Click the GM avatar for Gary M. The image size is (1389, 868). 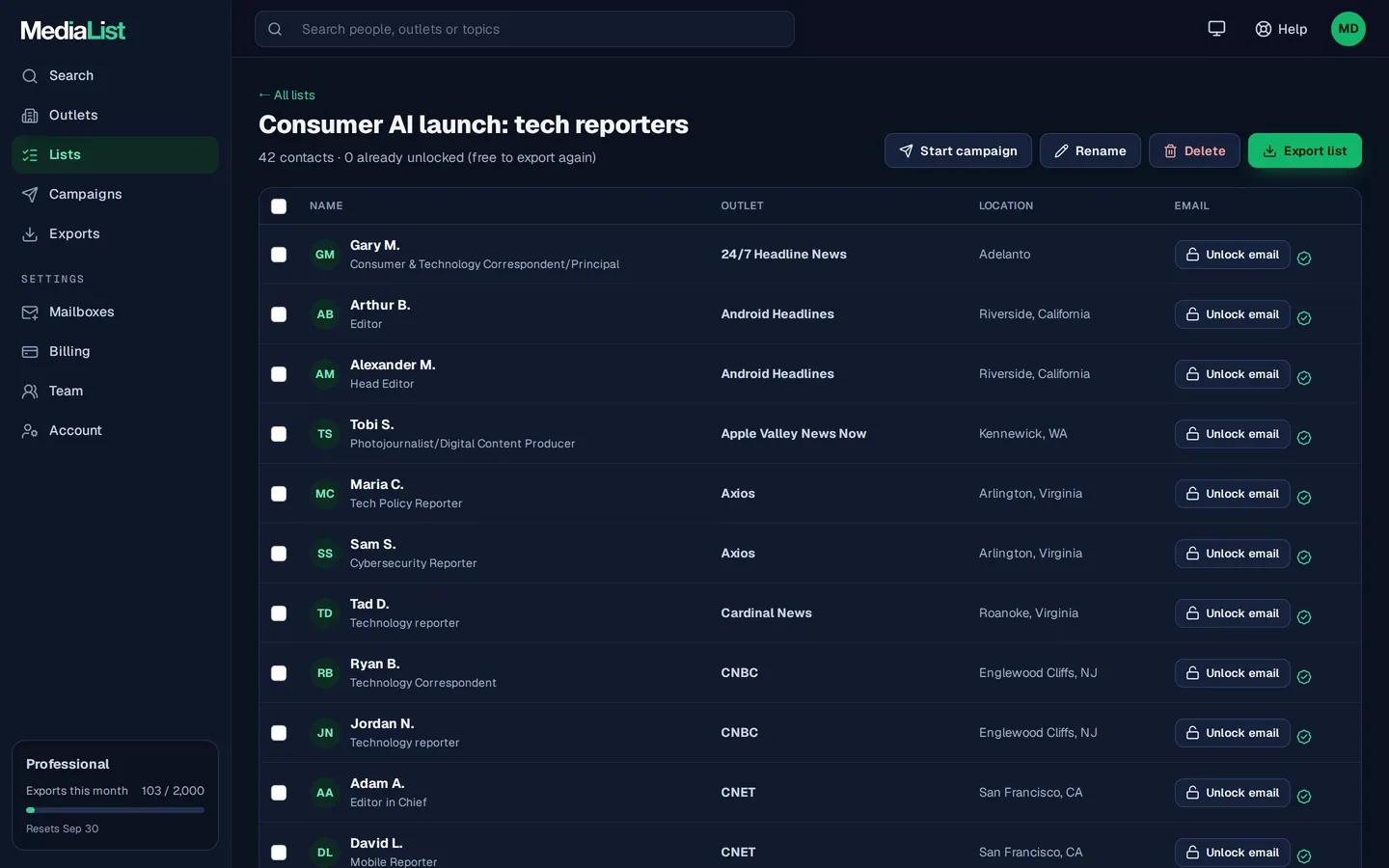(325, 255)
